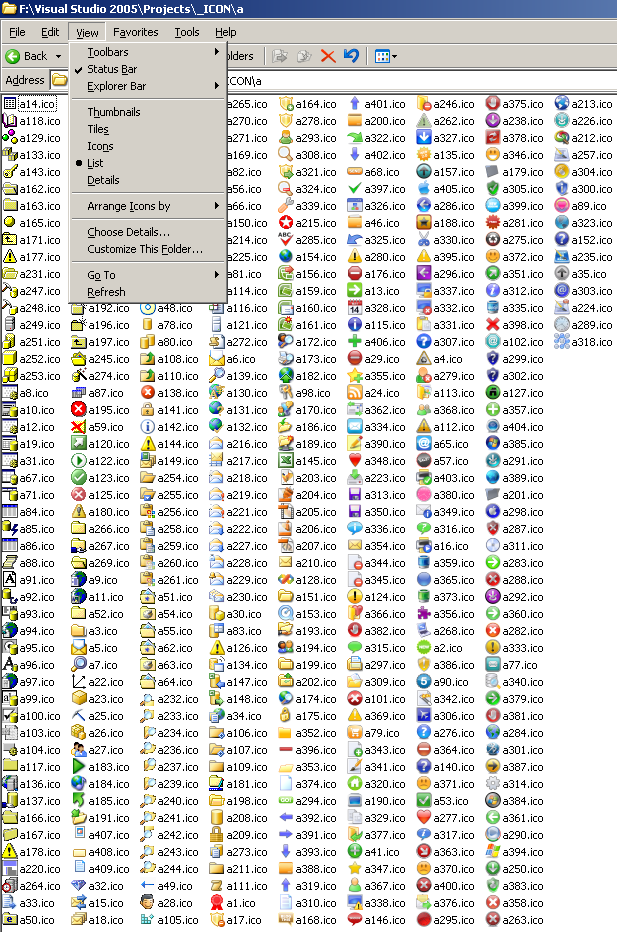Select the a397.ico green checkmark icon
This screenshot has height=932, width=617.
[354, 189]
